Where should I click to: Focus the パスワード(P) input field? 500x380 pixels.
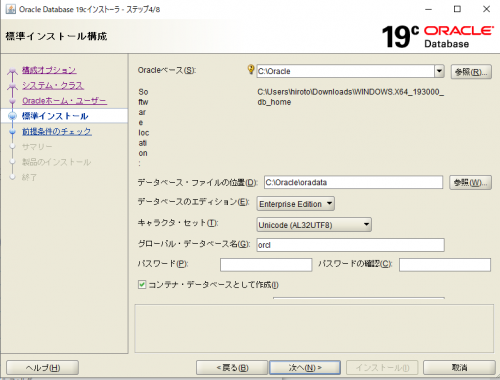266,265
